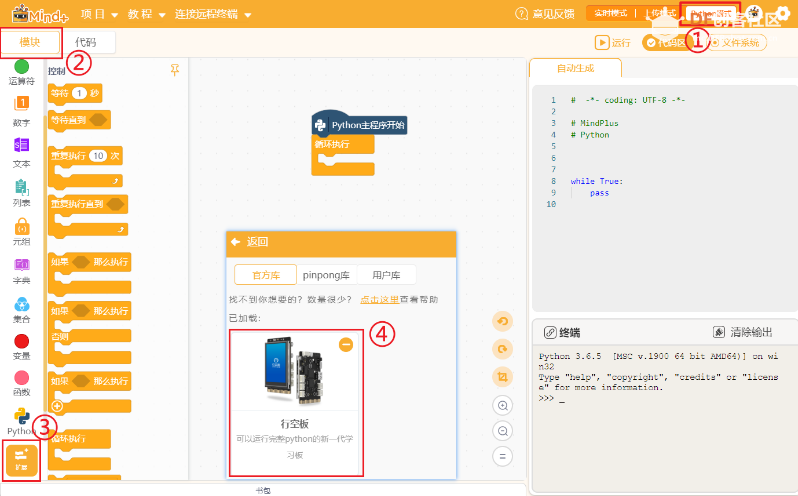This screenshot has width=798, height=496.
Task: Select the 运算符 category green circle
Action: tap(21, 67)
